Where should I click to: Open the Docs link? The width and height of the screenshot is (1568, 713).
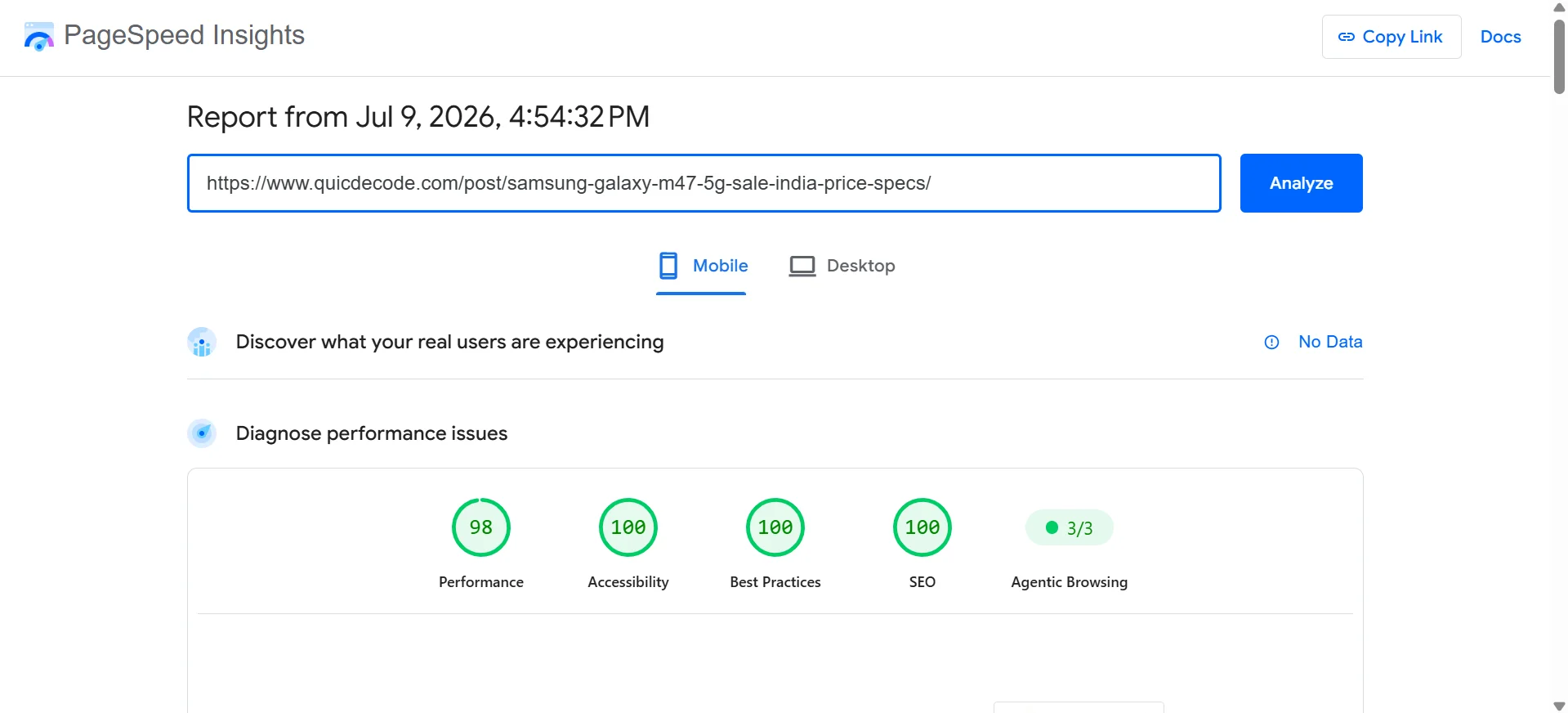(1500, 37)
